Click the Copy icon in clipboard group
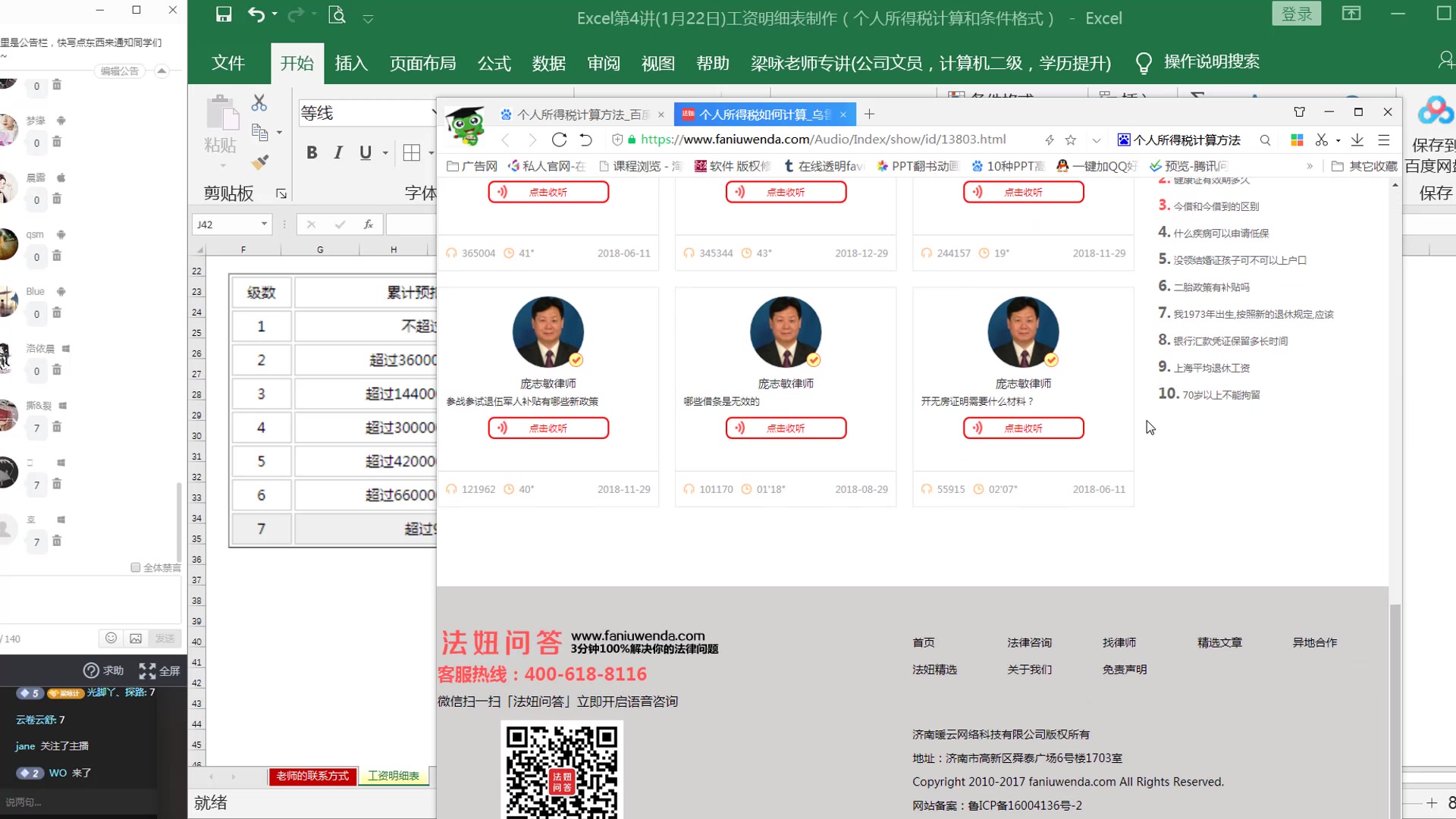 pos(259,133)
